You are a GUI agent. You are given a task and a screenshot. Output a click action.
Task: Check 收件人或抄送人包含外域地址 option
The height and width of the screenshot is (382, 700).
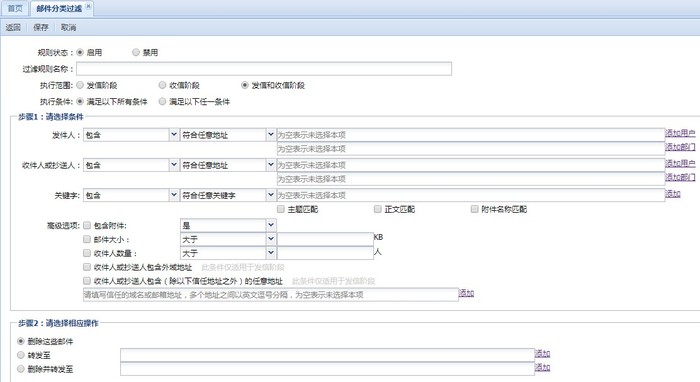(x=87, y=267)
